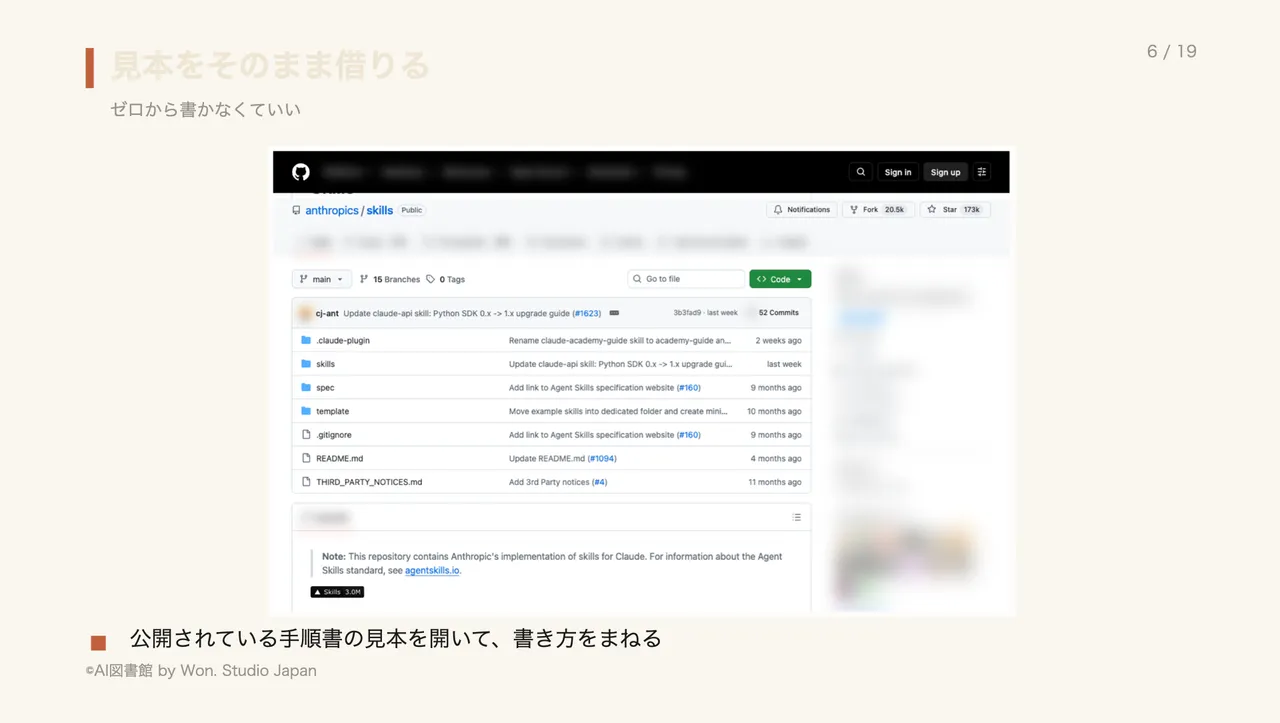The height and width of the screenshot is (723, 1280).
Task: Open the README outline list icon
Action: coord(796,517)
